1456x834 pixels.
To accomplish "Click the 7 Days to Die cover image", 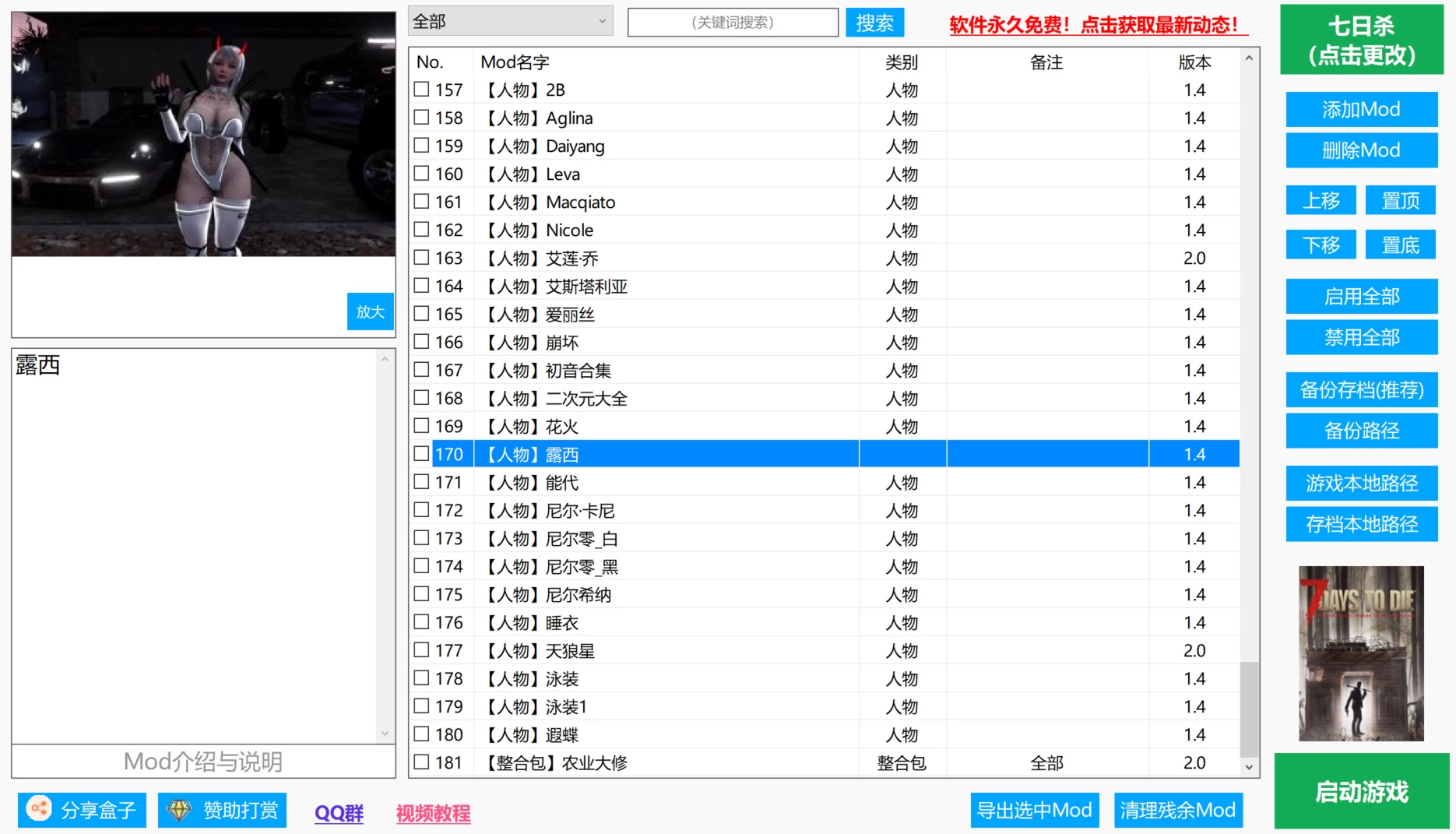I will 1361,653.
